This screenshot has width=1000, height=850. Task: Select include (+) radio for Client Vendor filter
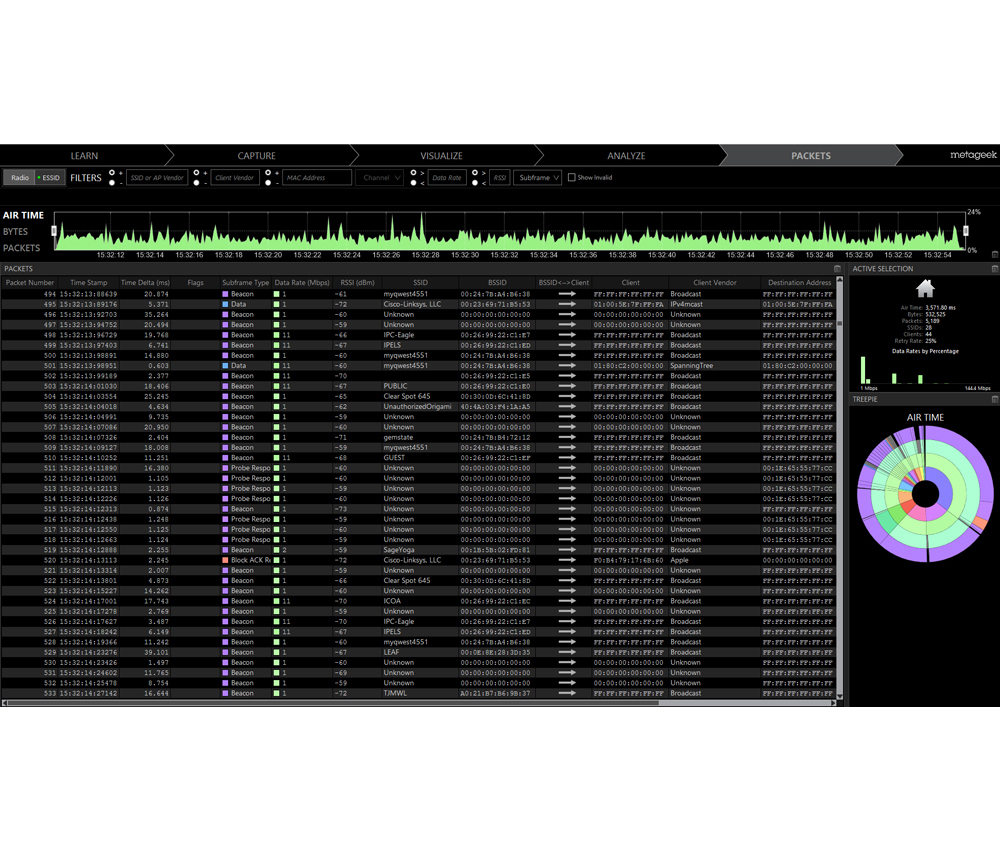(196, 173)
